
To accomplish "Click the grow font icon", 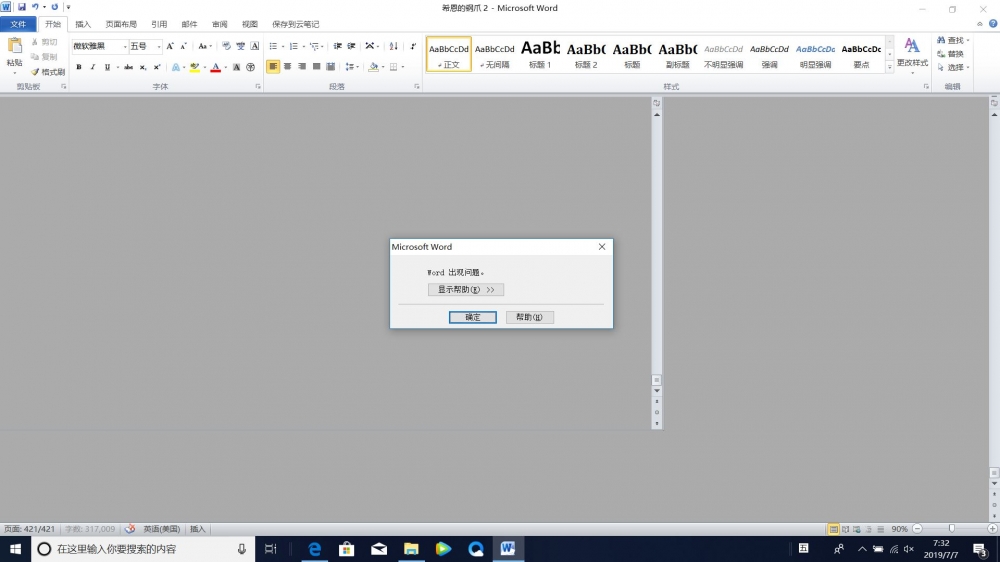I will pos(170,46).
